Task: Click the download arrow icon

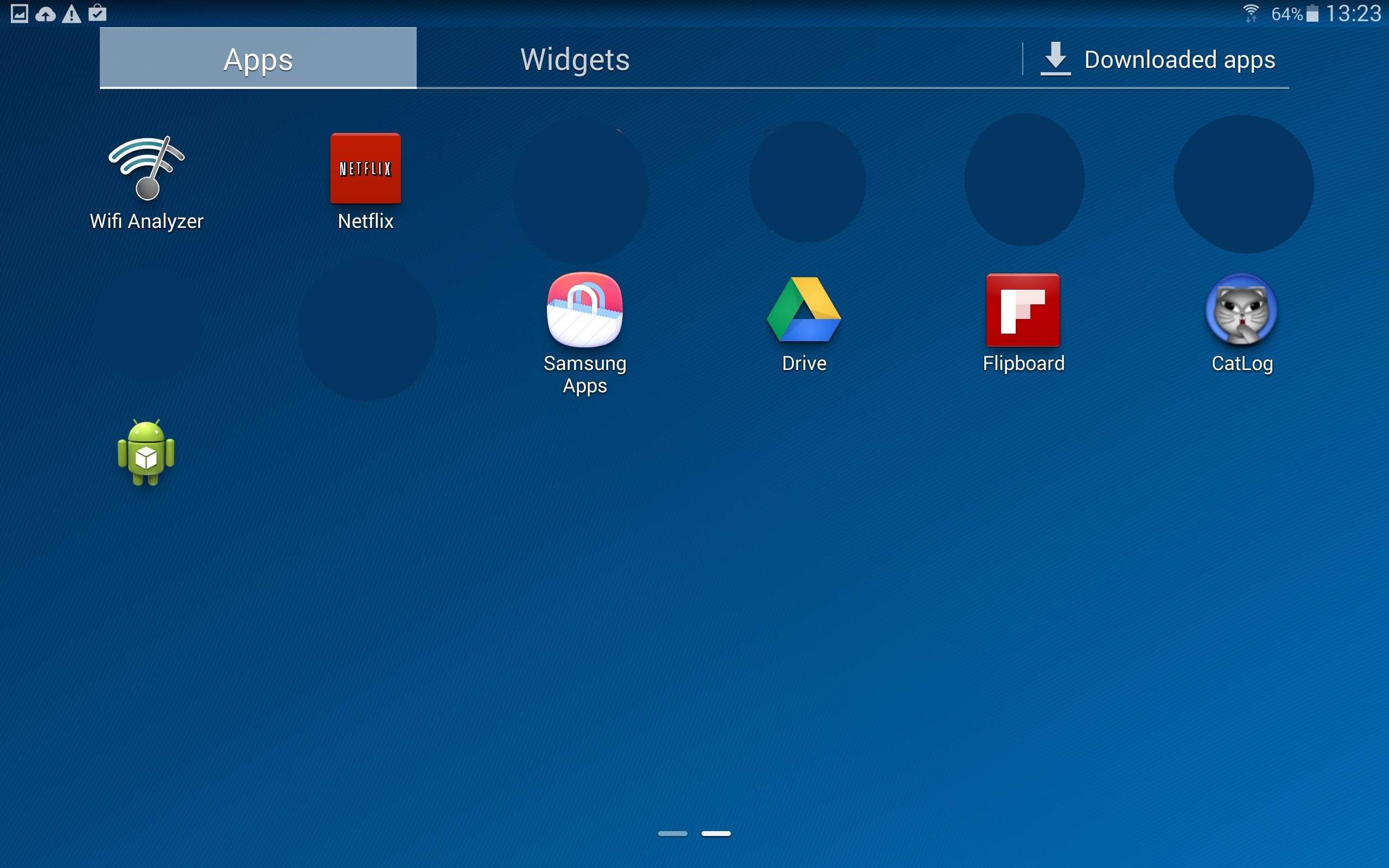Action: click(x=1055, y=59)
